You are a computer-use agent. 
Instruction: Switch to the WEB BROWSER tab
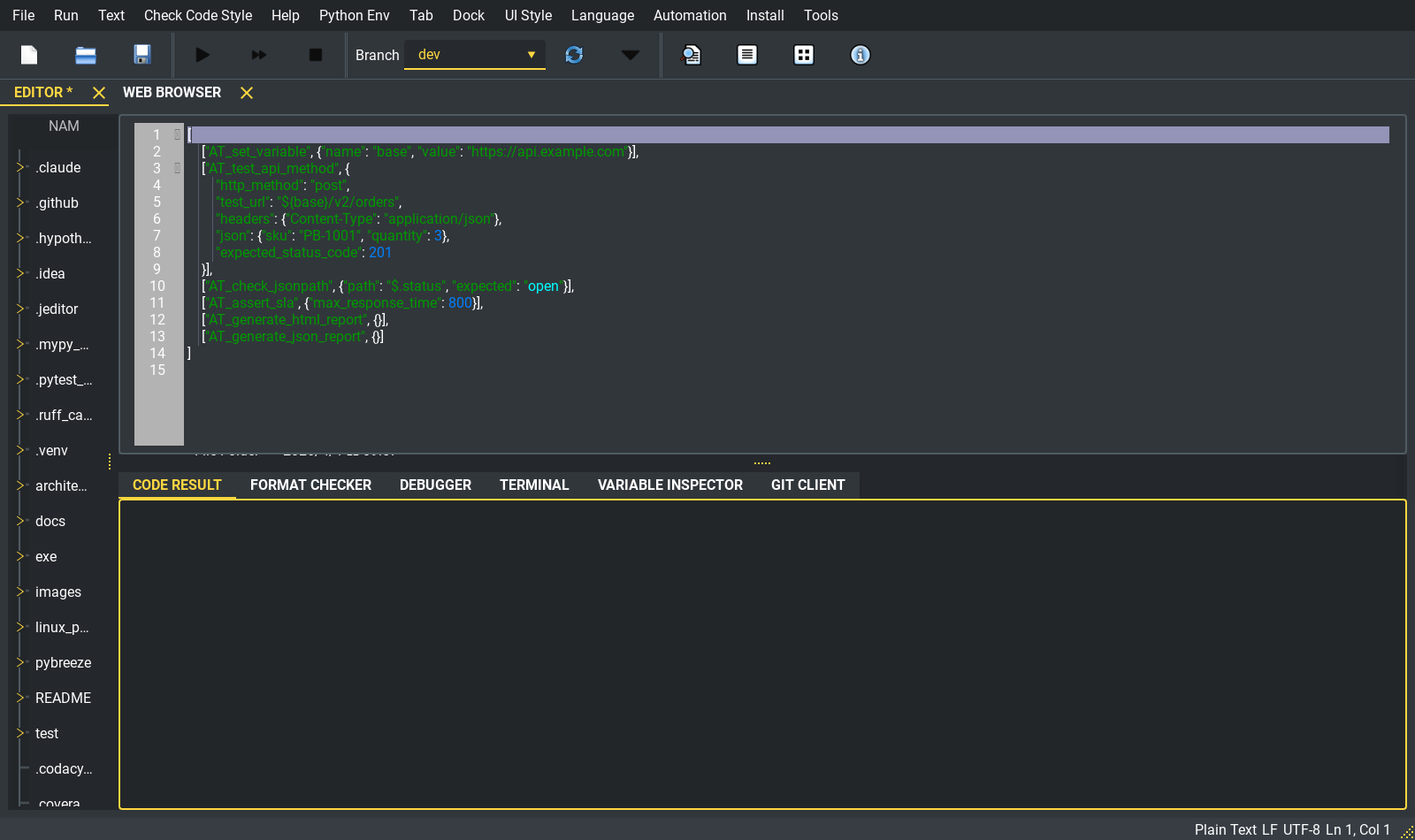click(172, 93)
